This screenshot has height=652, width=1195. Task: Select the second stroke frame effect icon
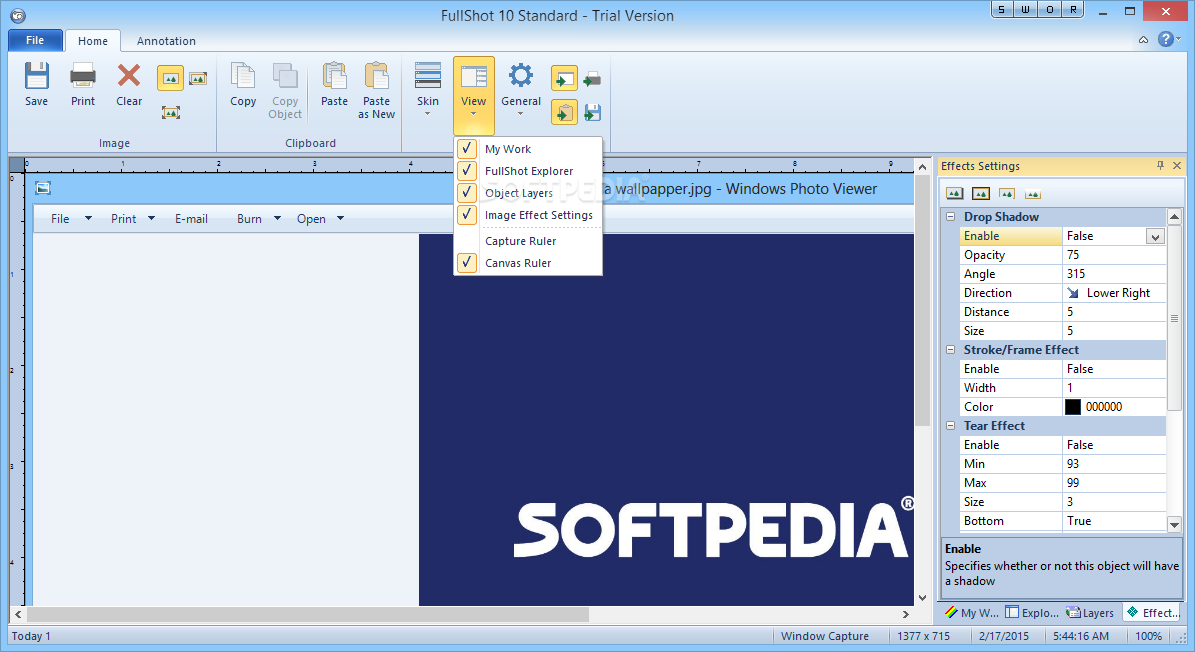point(981,193)
